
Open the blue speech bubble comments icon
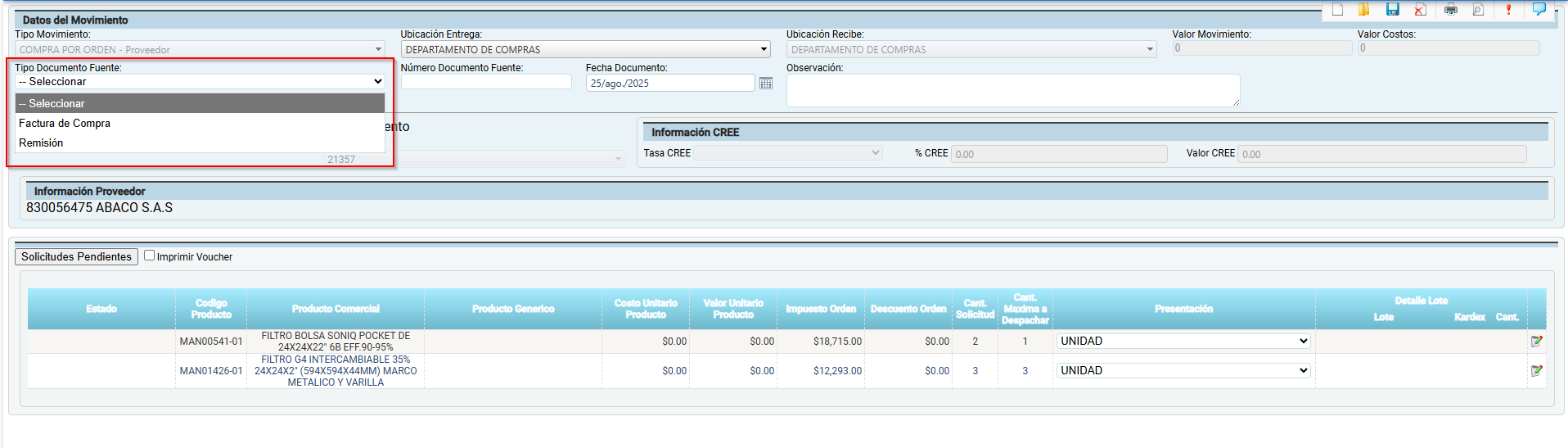pos(1539,9)
